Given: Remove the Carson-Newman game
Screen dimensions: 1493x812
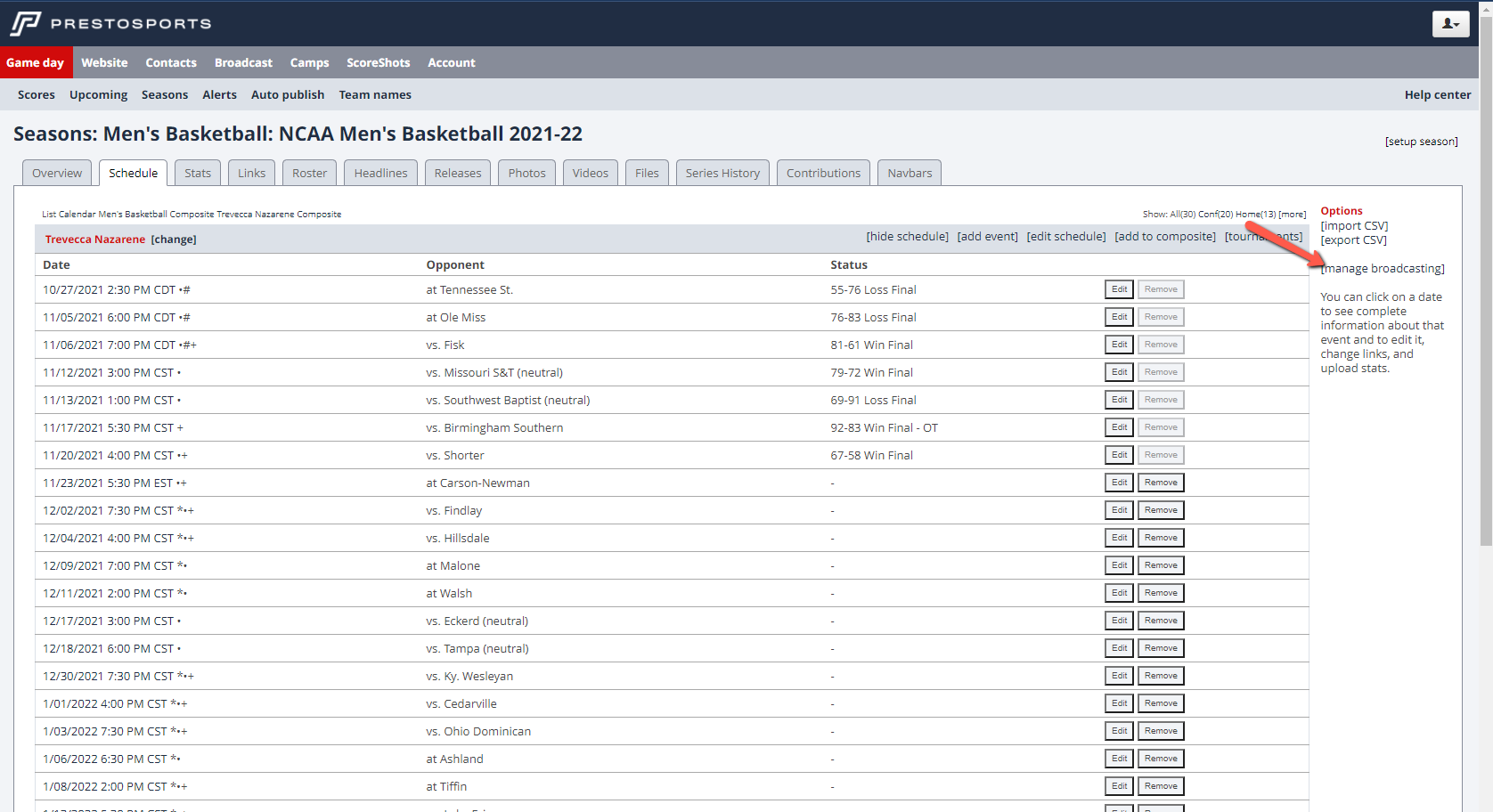Looking at the screenshot, I should tap(1161, 483).
